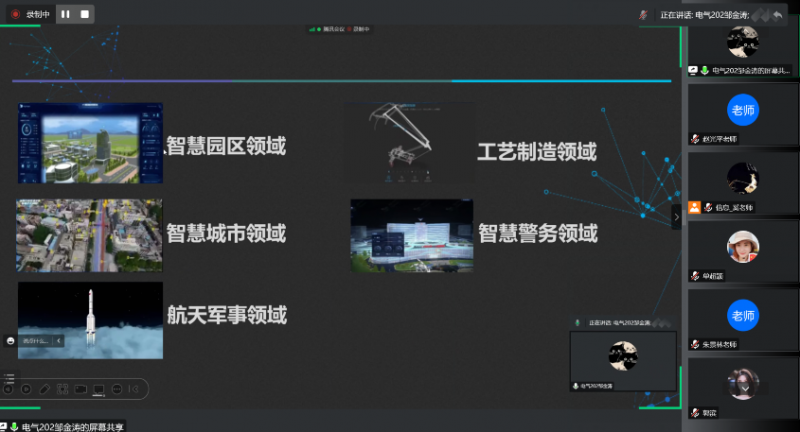The image size is (800, 432).
Task: Select the 智慧城市领域 aerial city image
Action: pyautogui.click(x=89, y=235)
